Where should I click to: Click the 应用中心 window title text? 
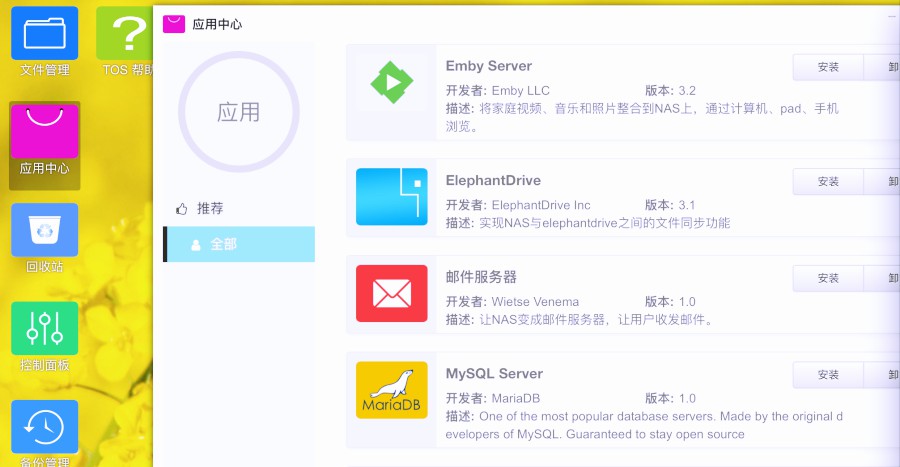(x=217, y=24)
